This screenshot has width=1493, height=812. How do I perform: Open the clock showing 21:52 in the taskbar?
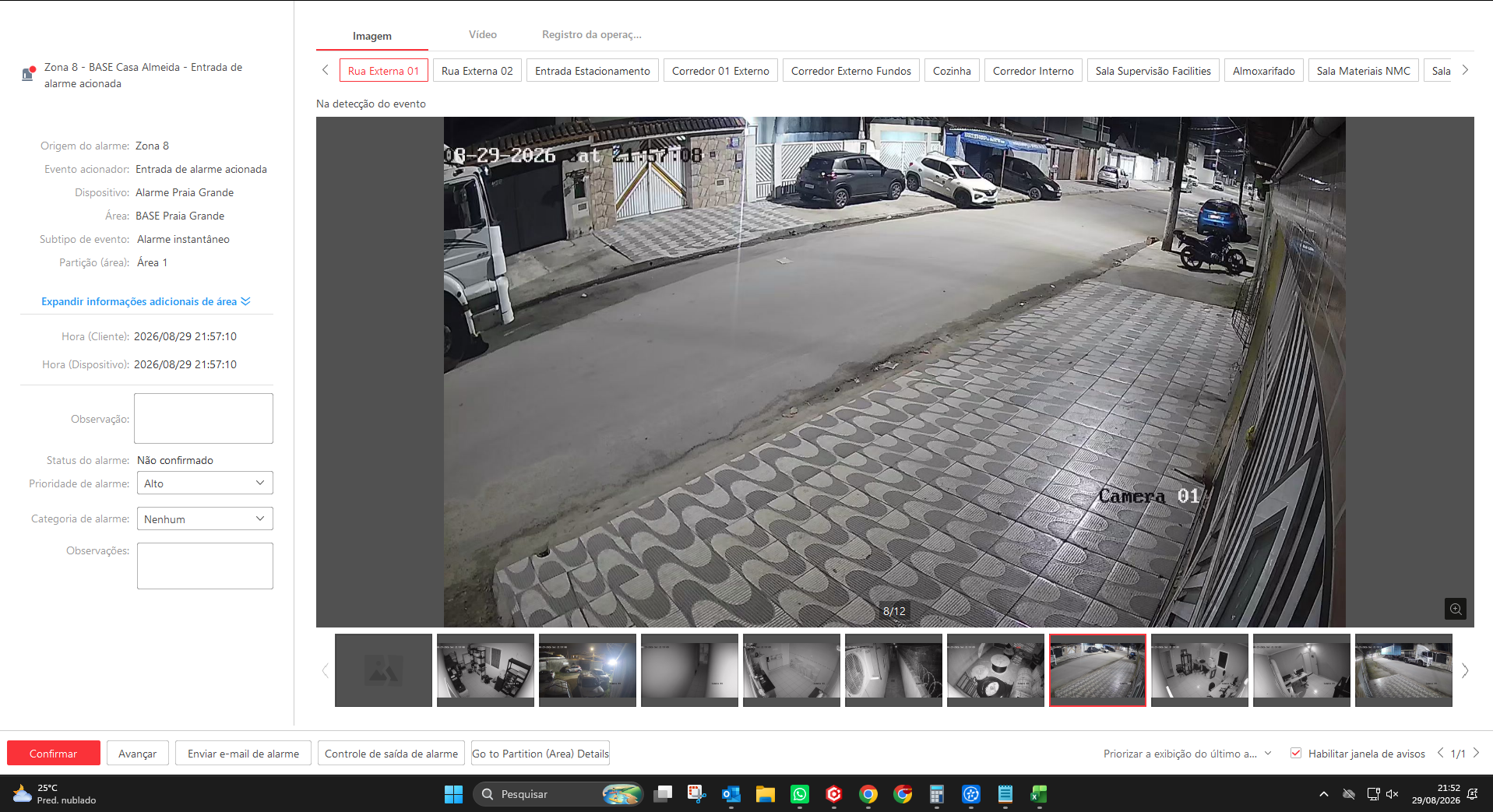click(x=1436, y=794)
